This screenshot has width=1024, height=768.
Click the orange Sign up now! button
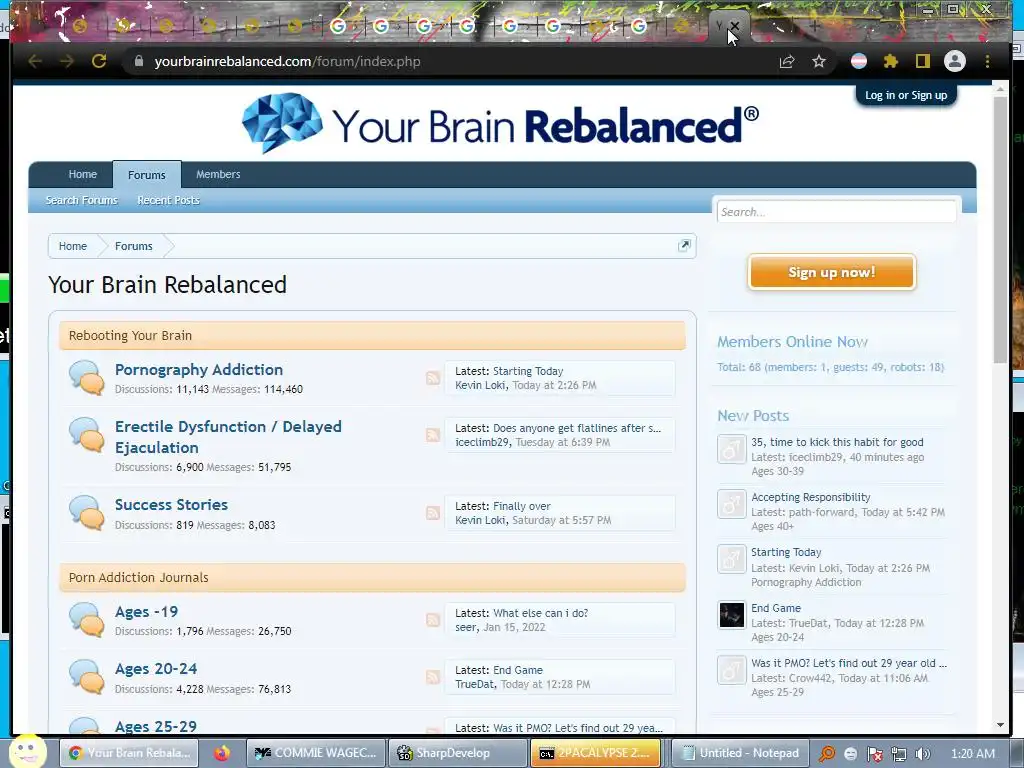coord(831,272)
